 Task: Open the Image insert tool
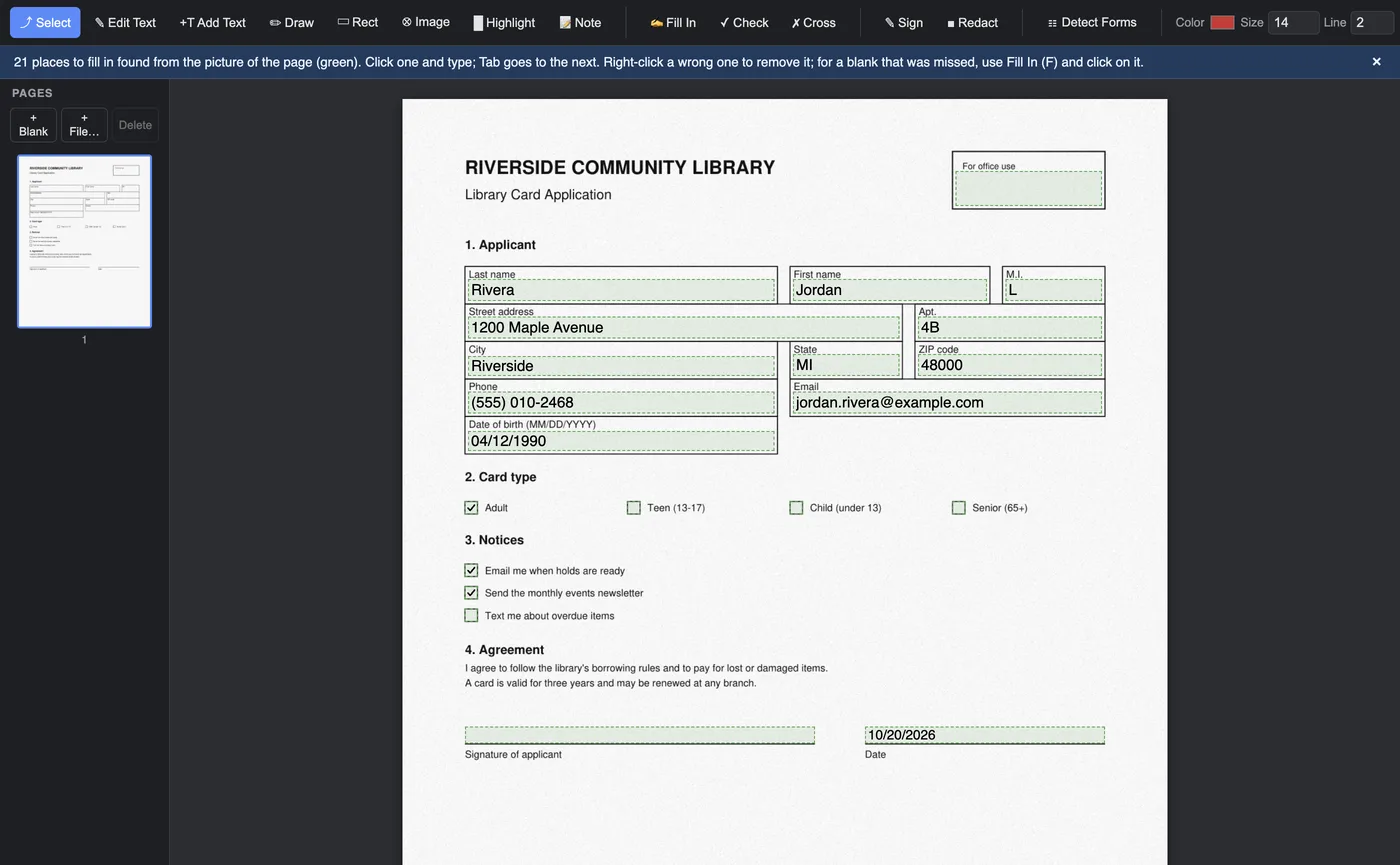point(426,22)
